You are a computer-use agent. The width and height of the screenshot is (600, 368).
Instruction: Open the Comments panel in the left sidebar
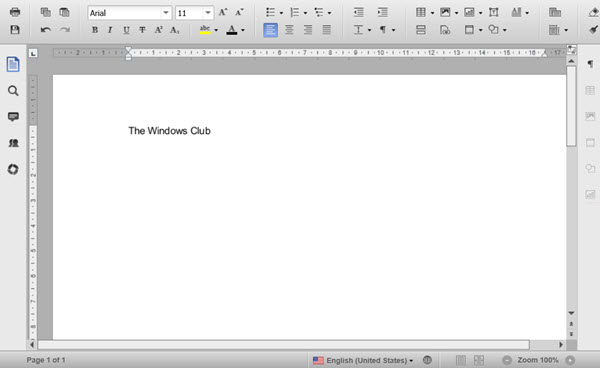[13, 117]
